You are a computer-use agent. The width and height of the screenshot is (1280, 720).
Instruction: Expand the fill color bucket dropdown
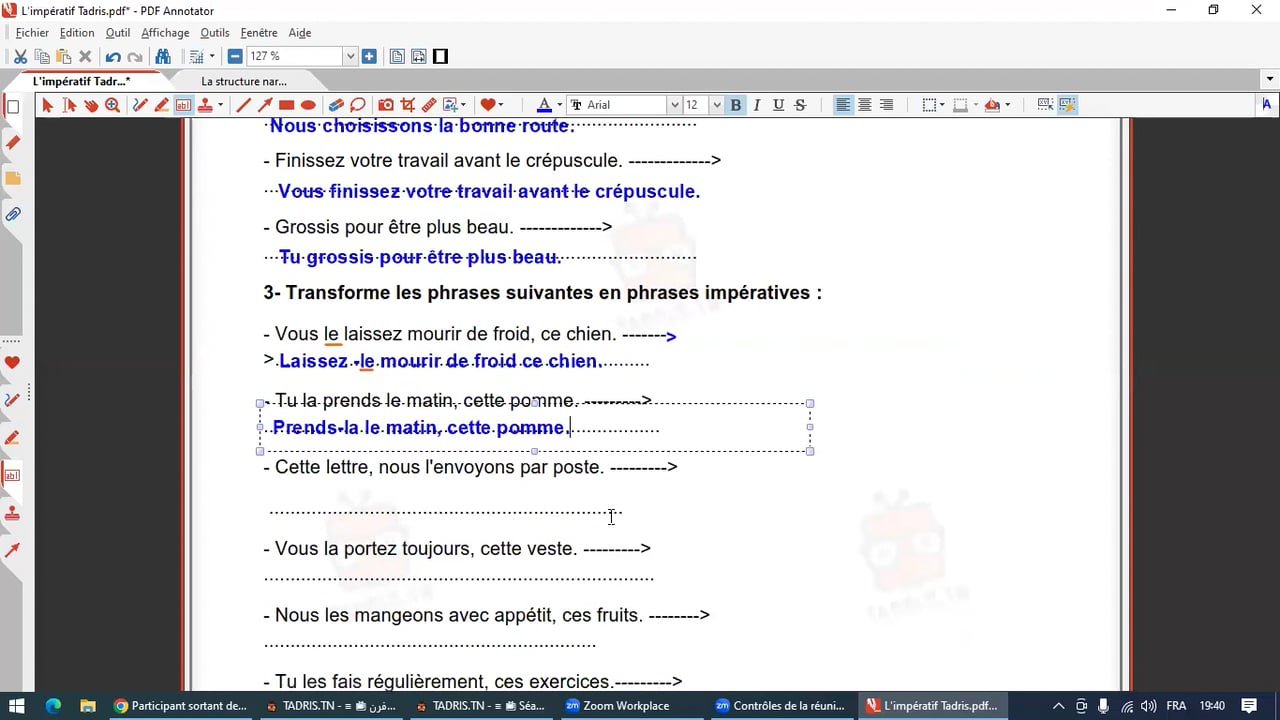[1007, 105]
